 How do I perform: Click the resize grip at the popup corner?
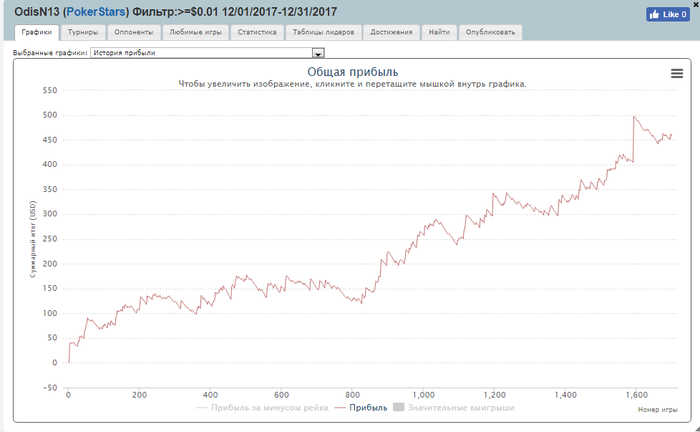[x=697, y=429]
